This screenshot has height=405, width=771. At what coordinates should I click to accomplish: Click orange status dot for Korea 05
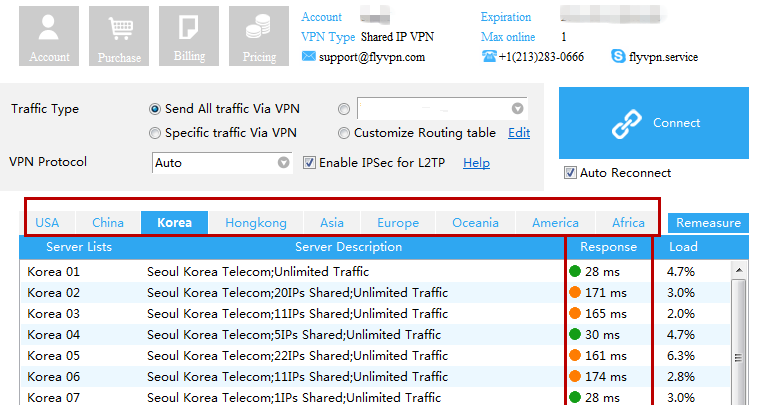click(575, 355)
